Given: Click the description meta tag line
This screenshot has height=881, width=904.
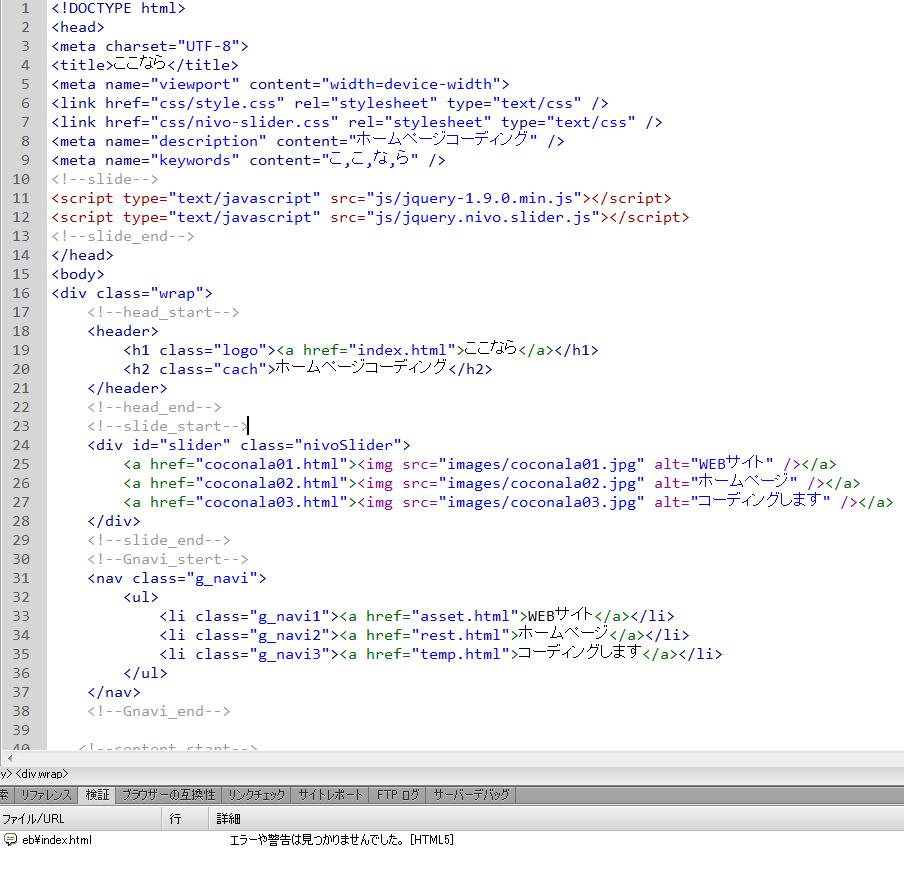Looking at the screenshot, I should click(x=308, y=140).
